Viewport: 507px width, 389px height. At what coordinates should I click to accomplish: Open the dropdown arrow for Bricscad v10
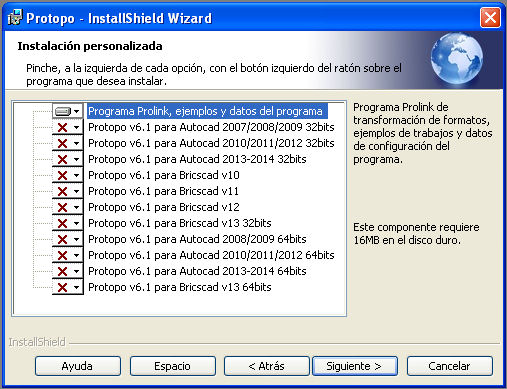click(77, 175)
